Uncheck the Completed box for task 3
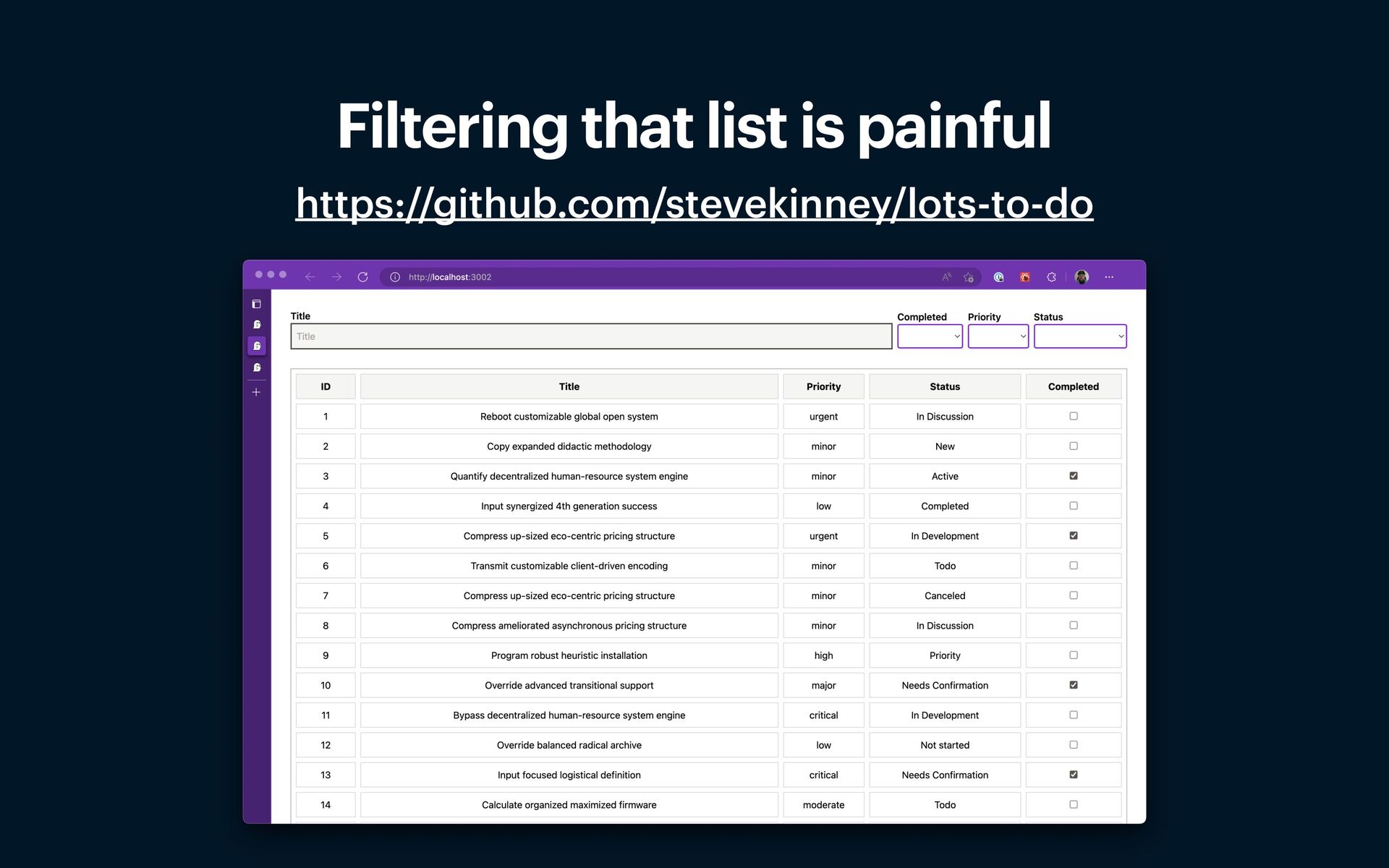Viewport: 1389px width, 868px height. tap(1074, 476)
